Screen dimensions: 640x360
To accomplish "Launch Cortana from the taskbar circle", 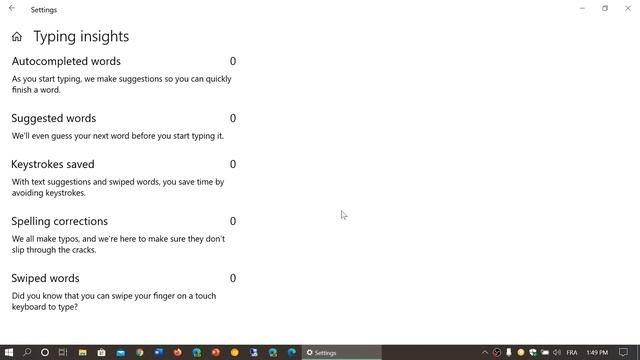I will 45,352.
